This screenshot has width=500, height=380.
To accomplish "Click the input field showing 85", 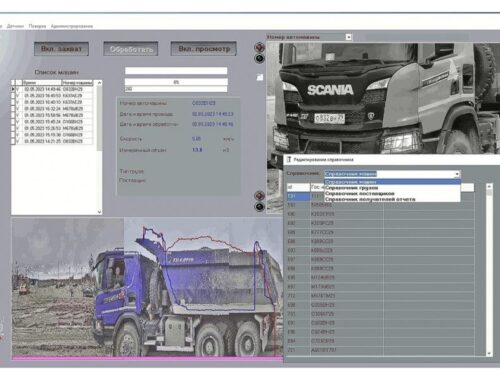I will pos(176,82).
